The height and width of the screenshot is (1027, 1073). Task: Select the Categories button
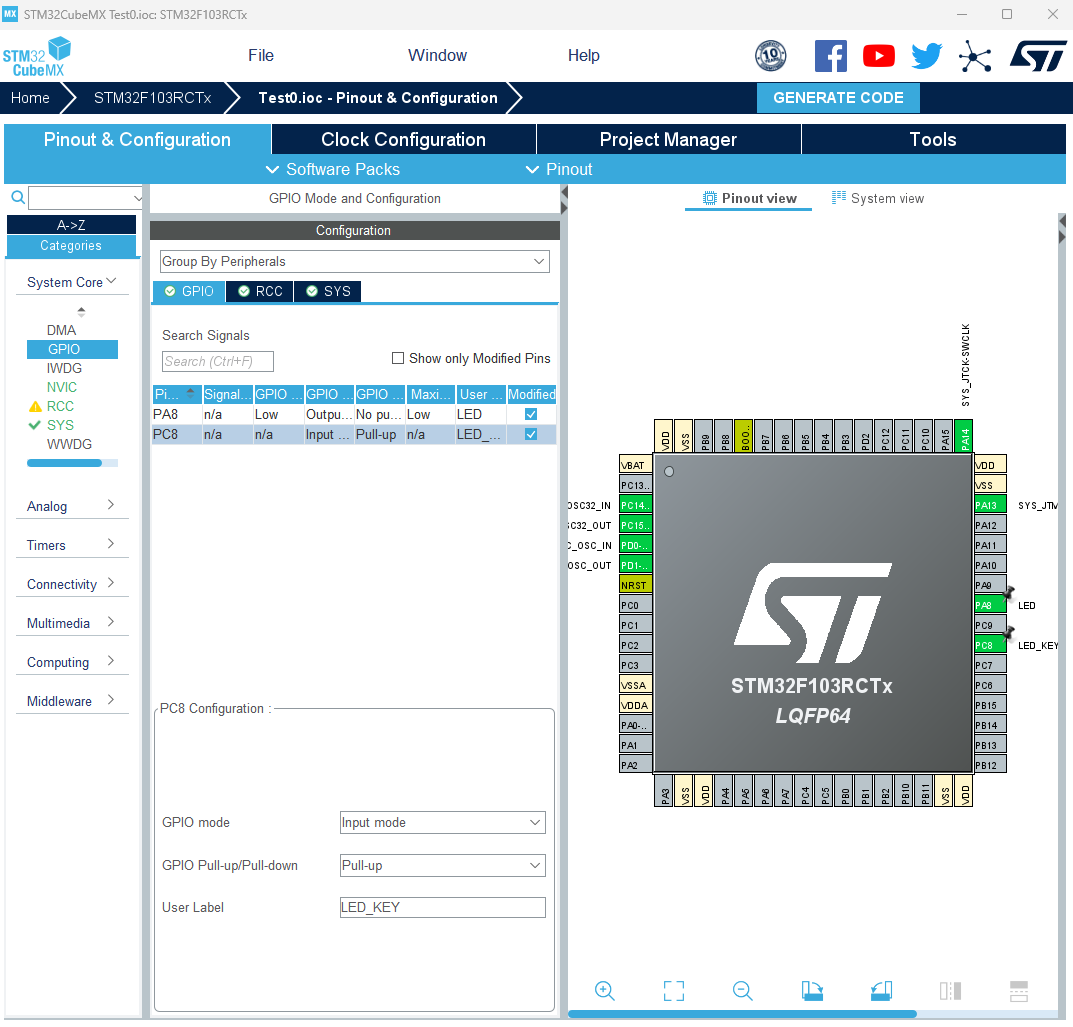tap(71, 246)
